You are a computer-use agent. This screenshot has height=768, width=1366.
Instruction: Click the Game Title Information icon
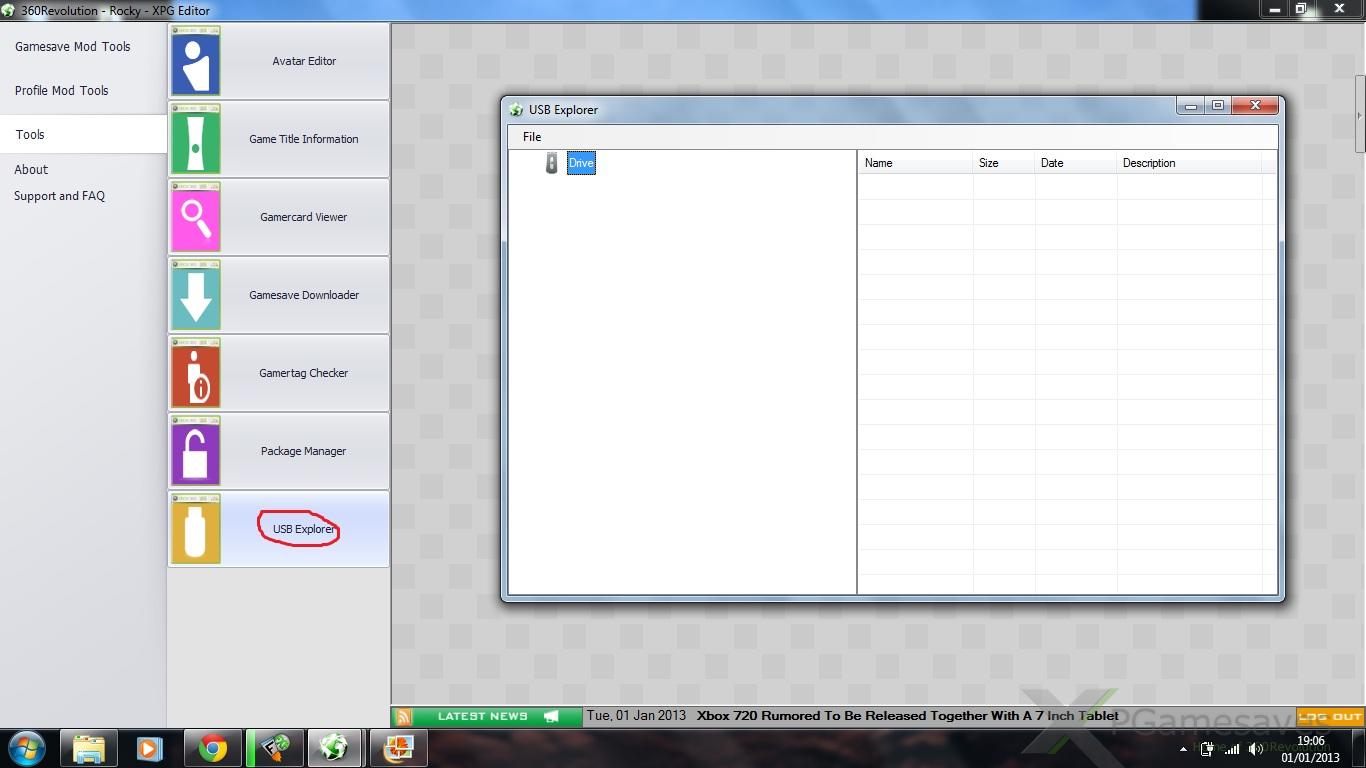point(196,139)
